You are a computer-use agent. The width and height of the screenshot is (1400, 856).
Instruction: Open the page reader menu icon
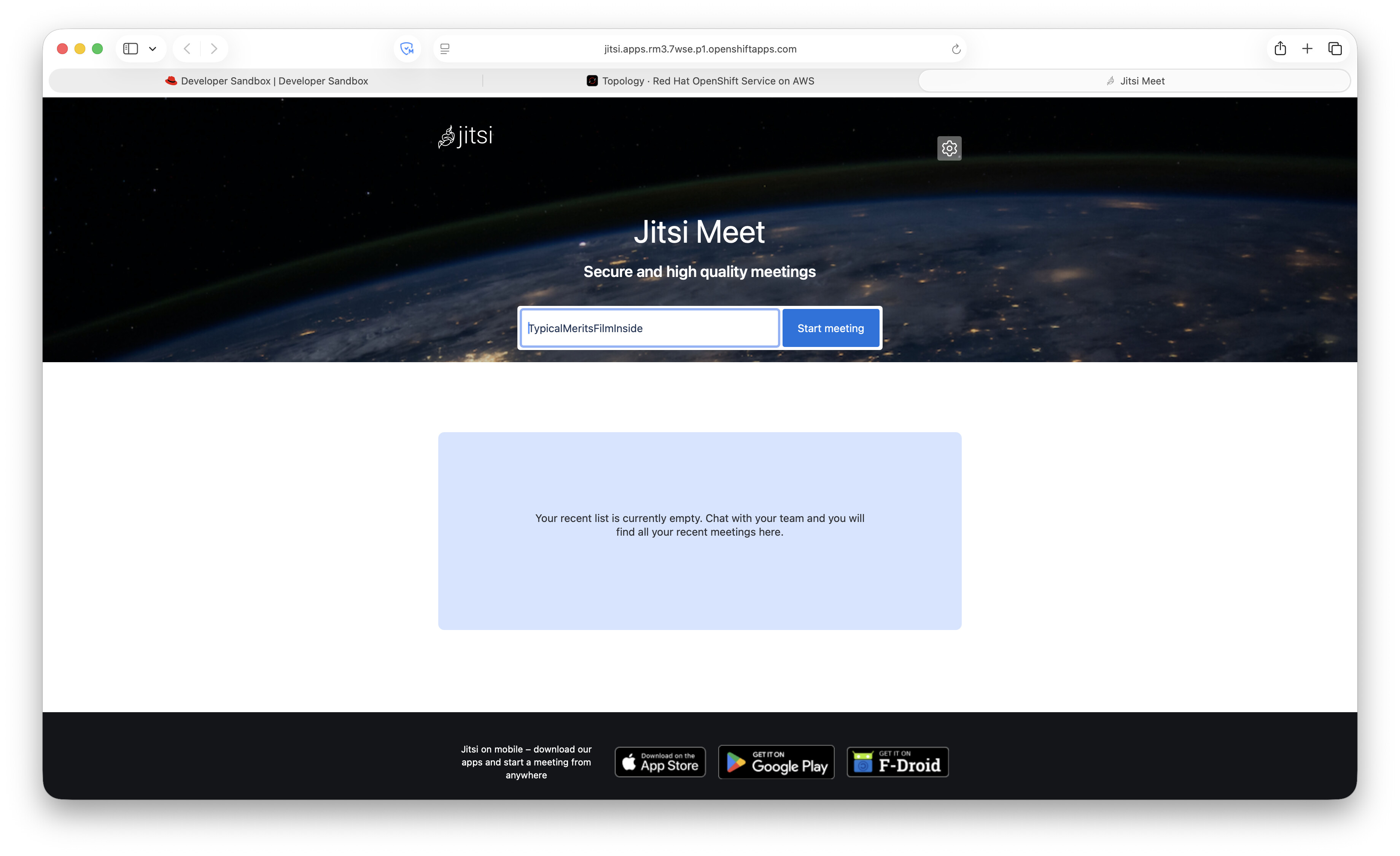[445, 49]
